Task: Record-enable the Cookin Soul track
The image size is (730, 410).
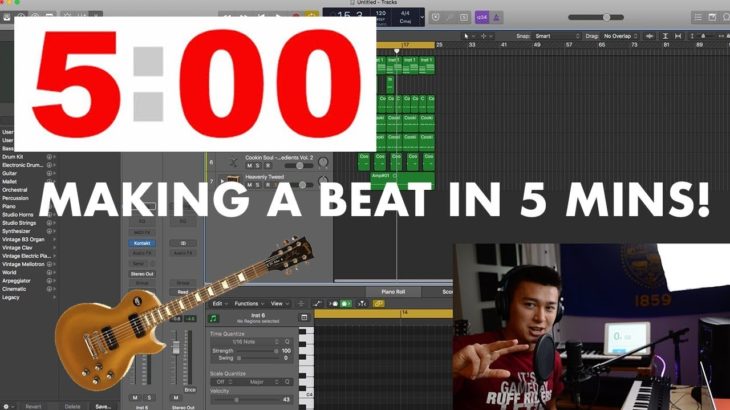Action: 268,166
